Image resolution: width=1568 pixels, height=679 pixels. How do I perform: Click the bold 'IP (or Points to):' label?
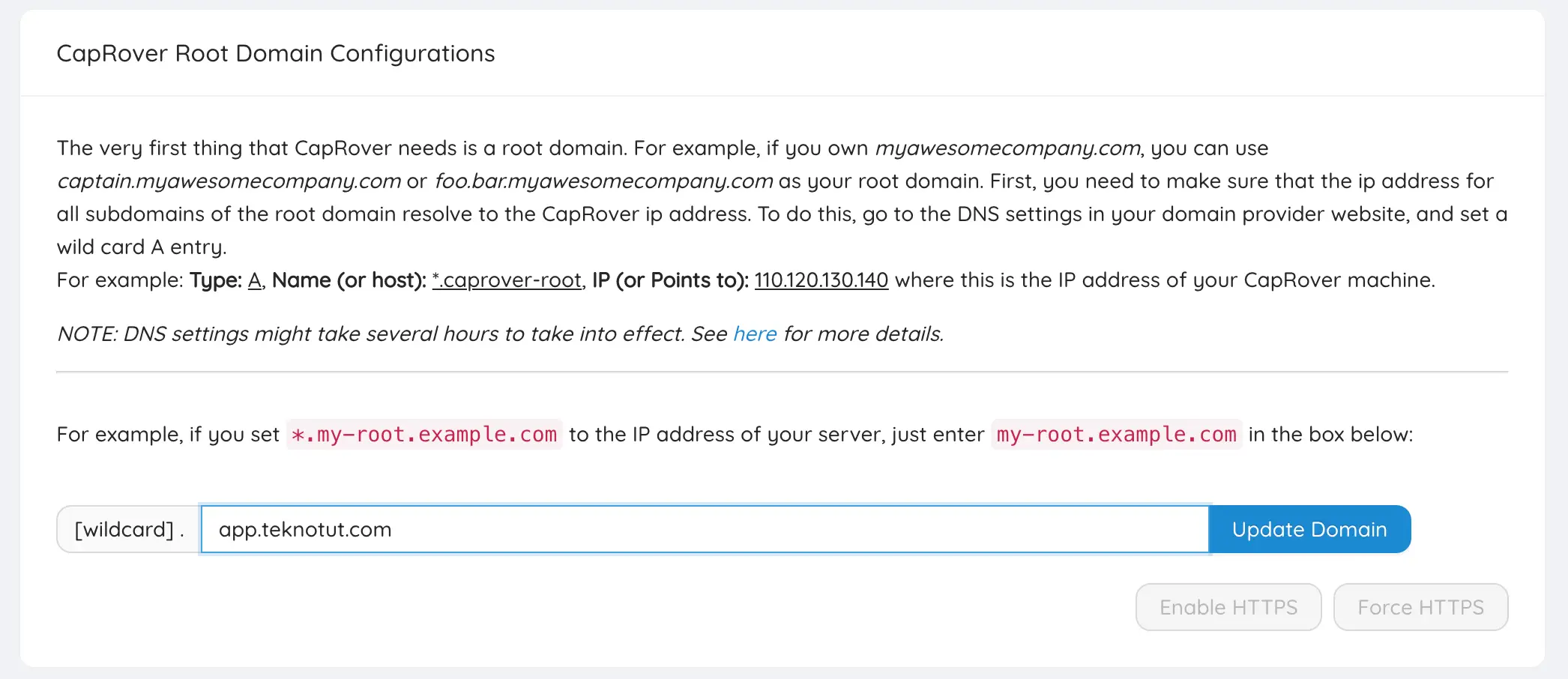pyautogui.click(x=670, y=280)
